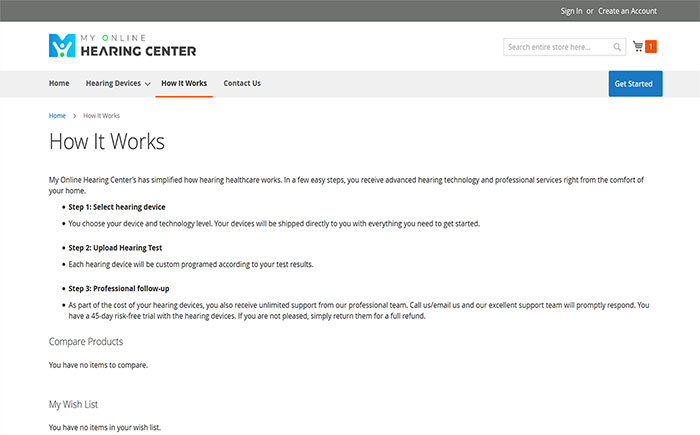The image size is (700, 435).
Task: Click the Step 1: Select hearing device text
Action: [x=117, y=207]
